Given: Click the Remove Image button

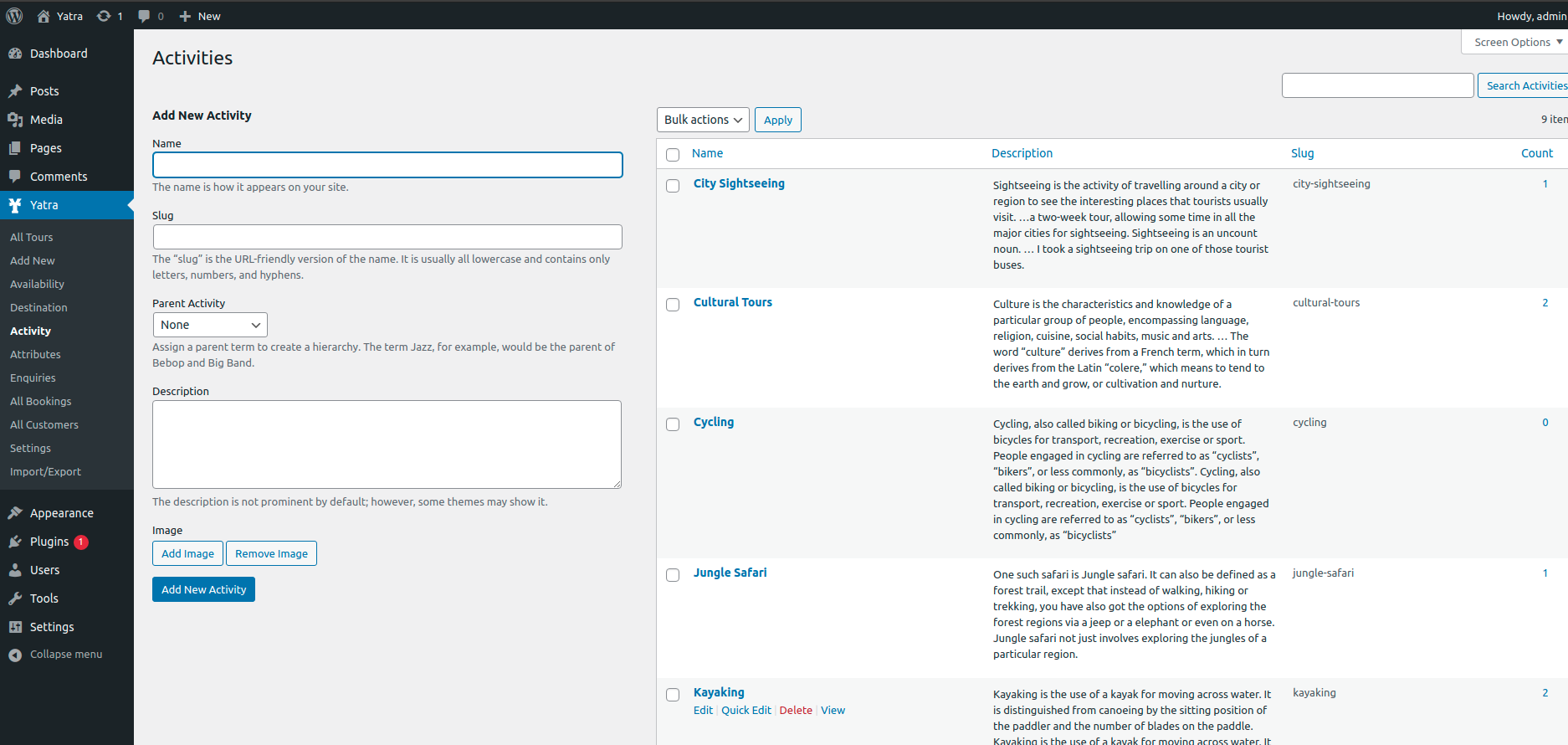Looking at the screenshot, I should click(x=271, y=553).
